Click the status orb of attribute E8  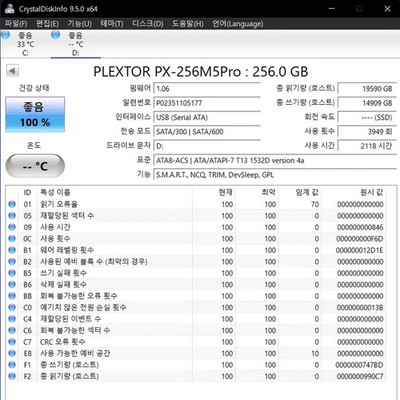click(x=12, y=353)
